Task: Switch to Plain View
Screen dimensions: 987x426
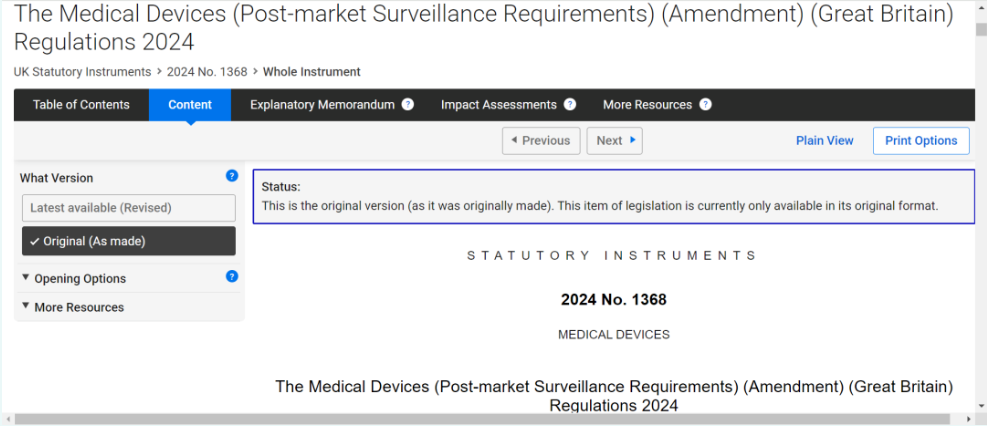Action: [x=824, y=141]
